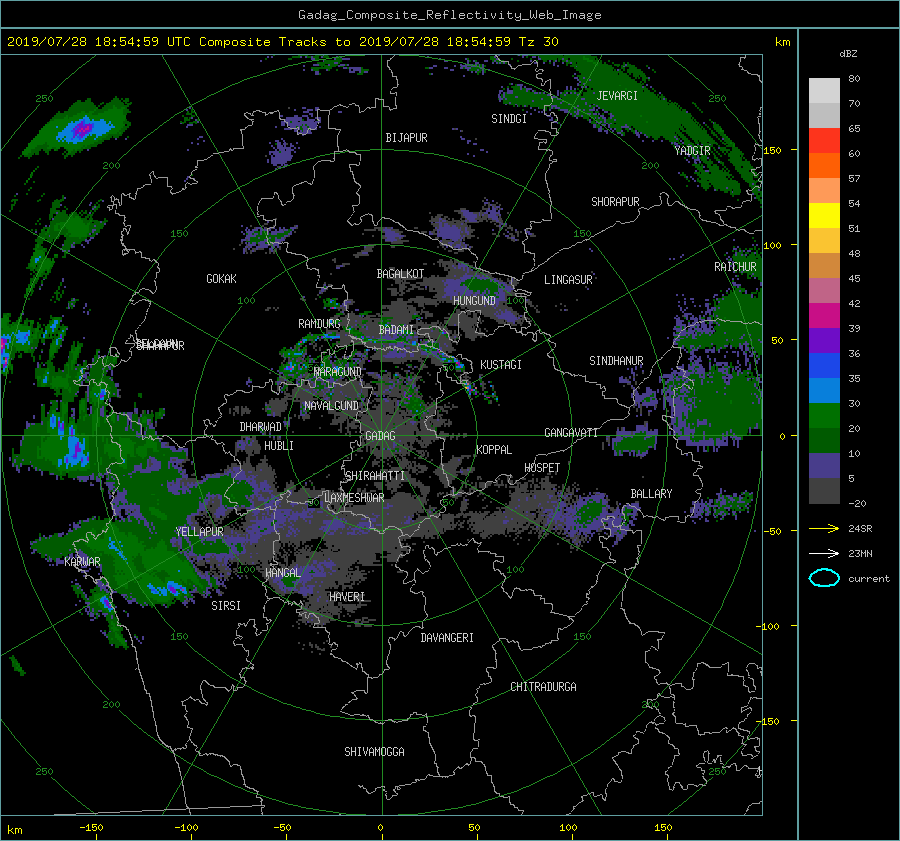Select the light blue 30-35 dBZ swatch
The image size is (900, 841).
point(824,391)
